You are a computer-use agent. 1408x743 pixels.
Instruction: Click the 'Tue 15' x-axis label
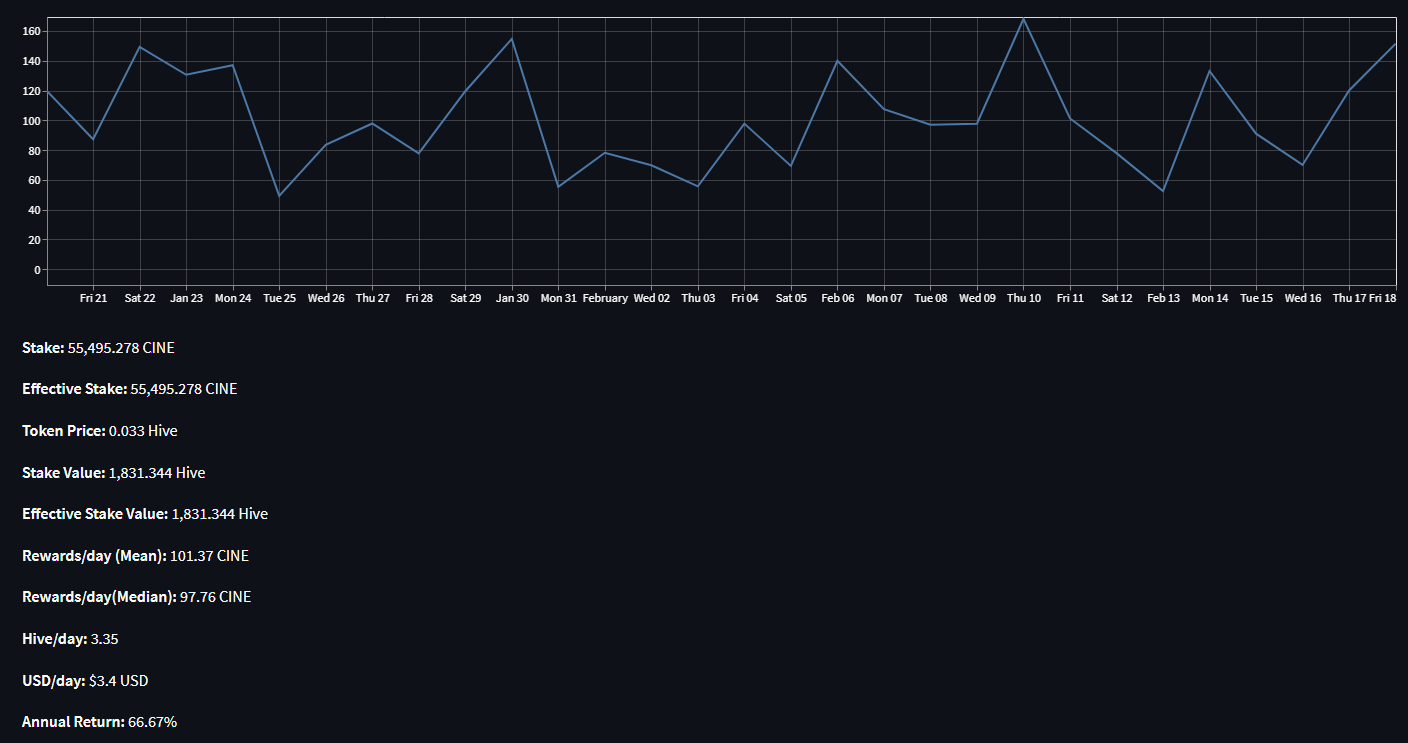tap(1256, 298)
